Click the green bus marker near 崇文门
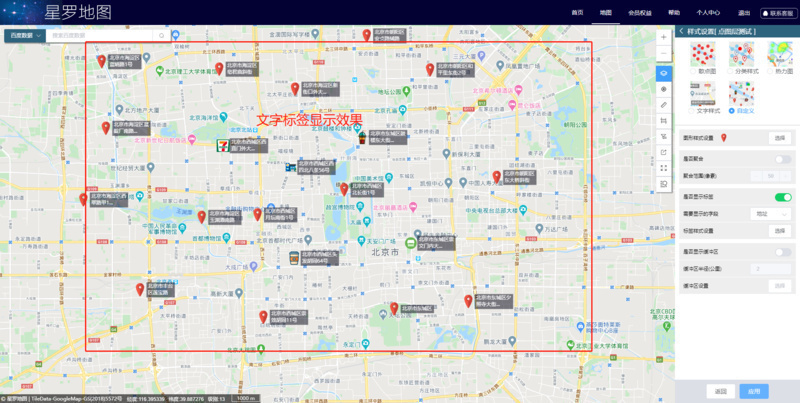 (x=411, y=243)
